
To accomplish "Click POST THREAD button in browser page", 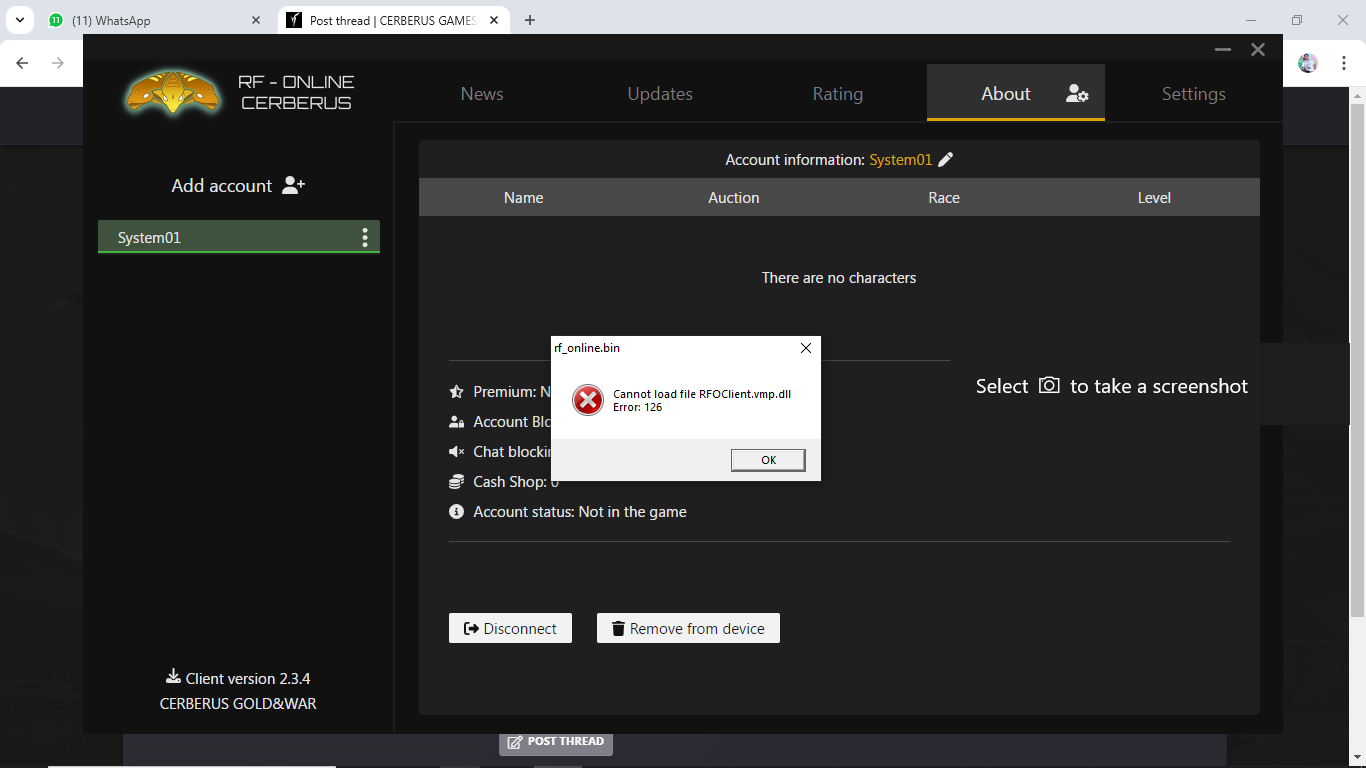I will pos(555,741).
